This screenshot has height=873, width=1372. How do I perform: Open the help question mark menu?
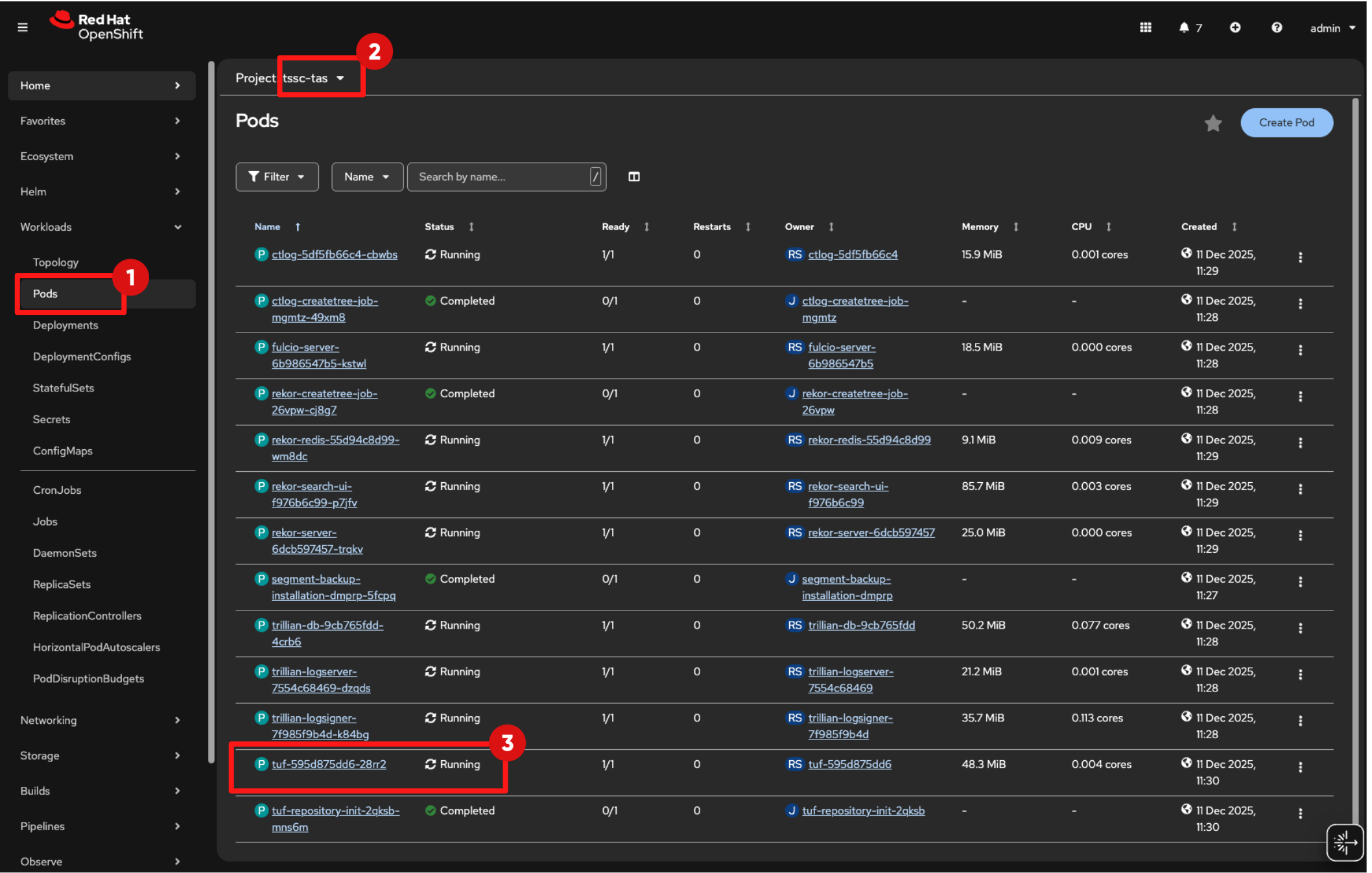point(1276,27)
